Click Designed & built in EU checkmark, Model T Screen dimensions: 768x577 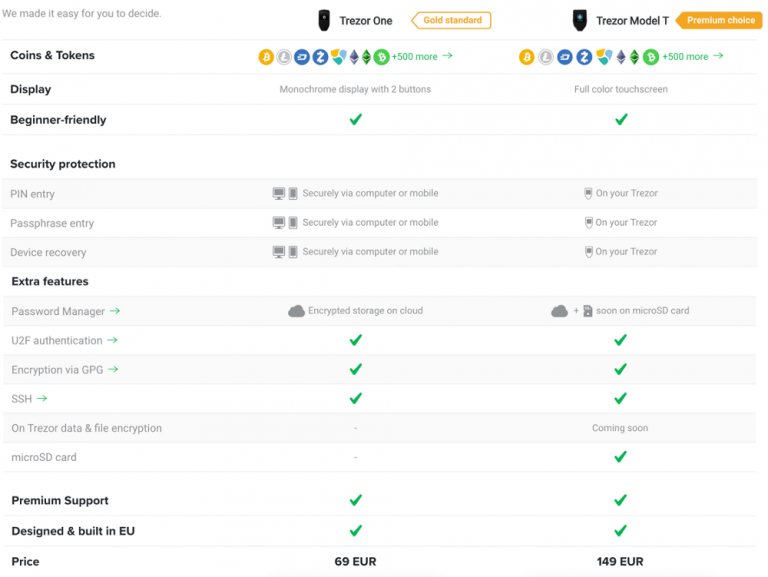[x=621, y=530]
